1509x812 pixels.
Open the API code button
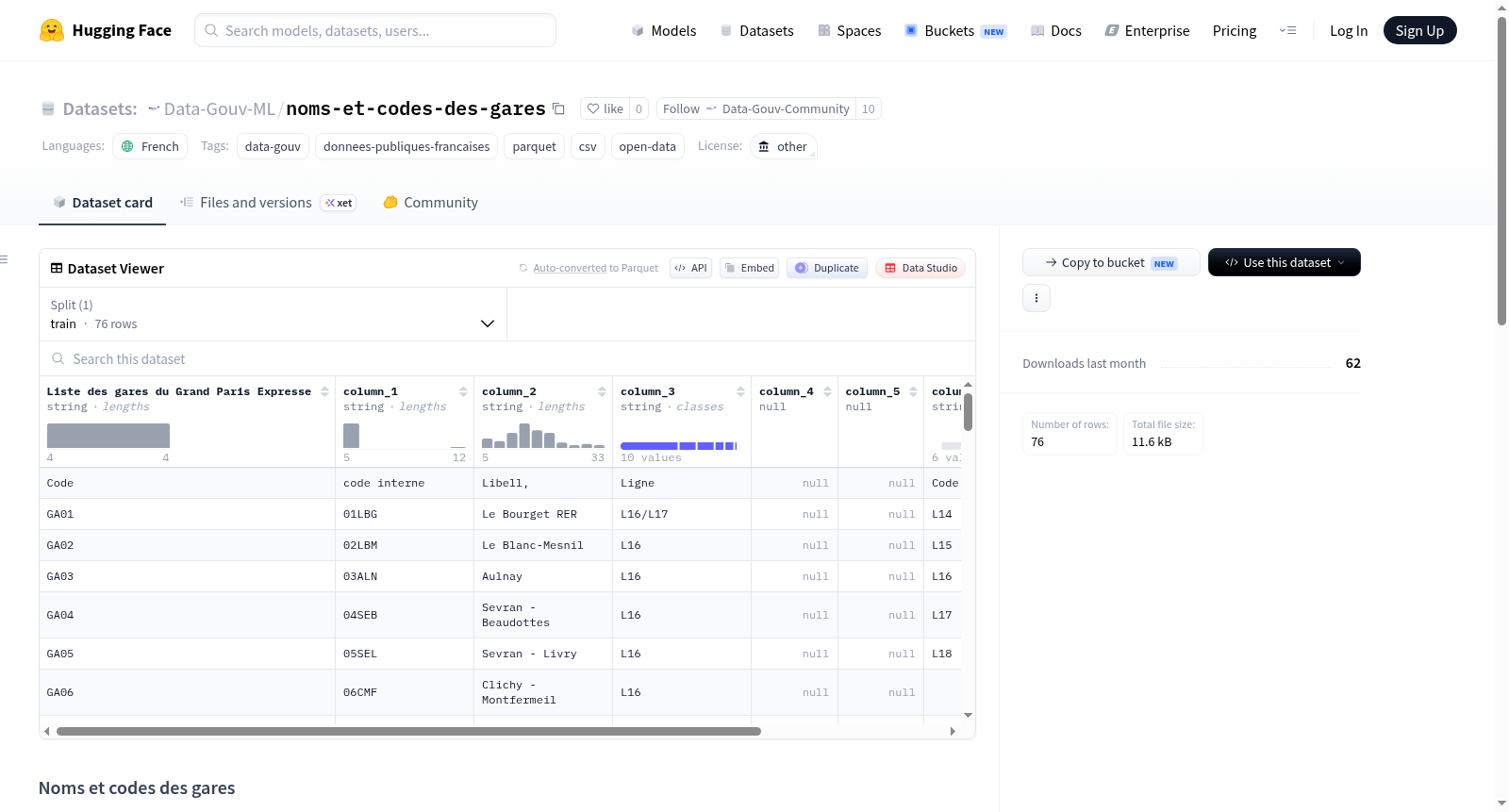coord(690,268)
